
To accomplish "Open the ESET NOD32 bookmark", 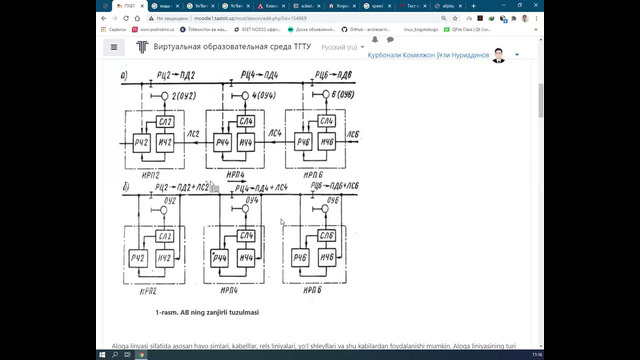I will tap(257, 29).
